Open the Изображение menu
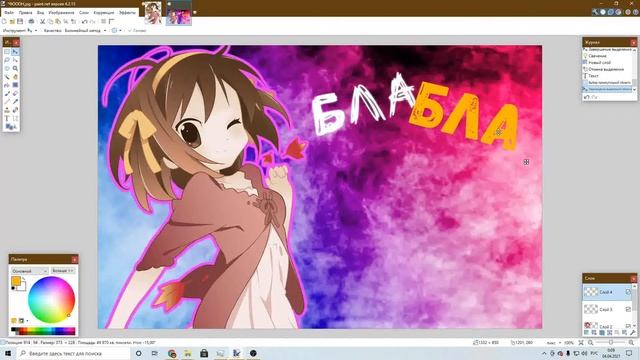Screen dimensions: 640x360 (x=61, y=13)
